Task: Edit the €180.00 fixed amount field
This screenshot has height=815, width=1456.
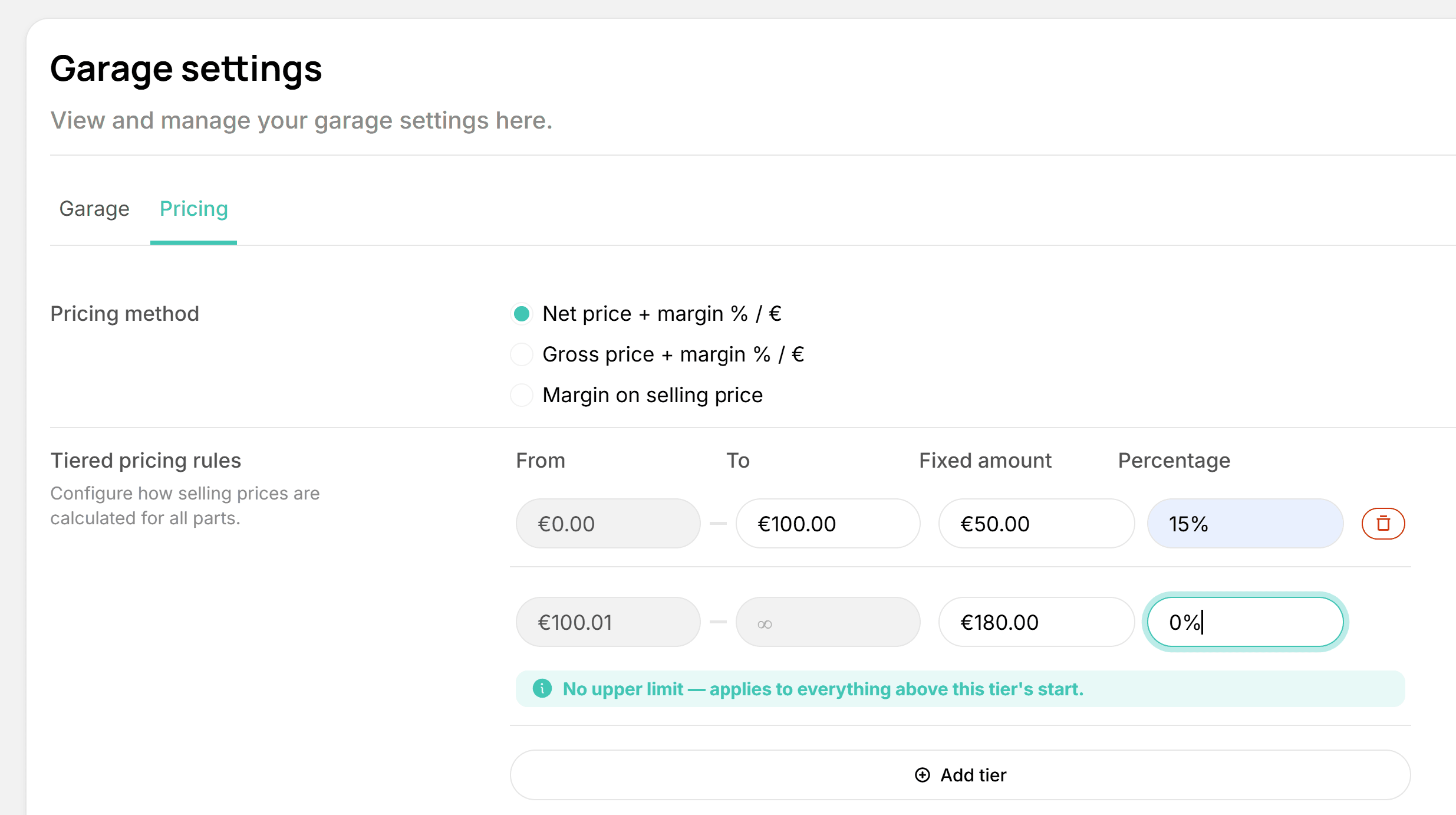Action: pyautogui.click(x=1036, y=622)
